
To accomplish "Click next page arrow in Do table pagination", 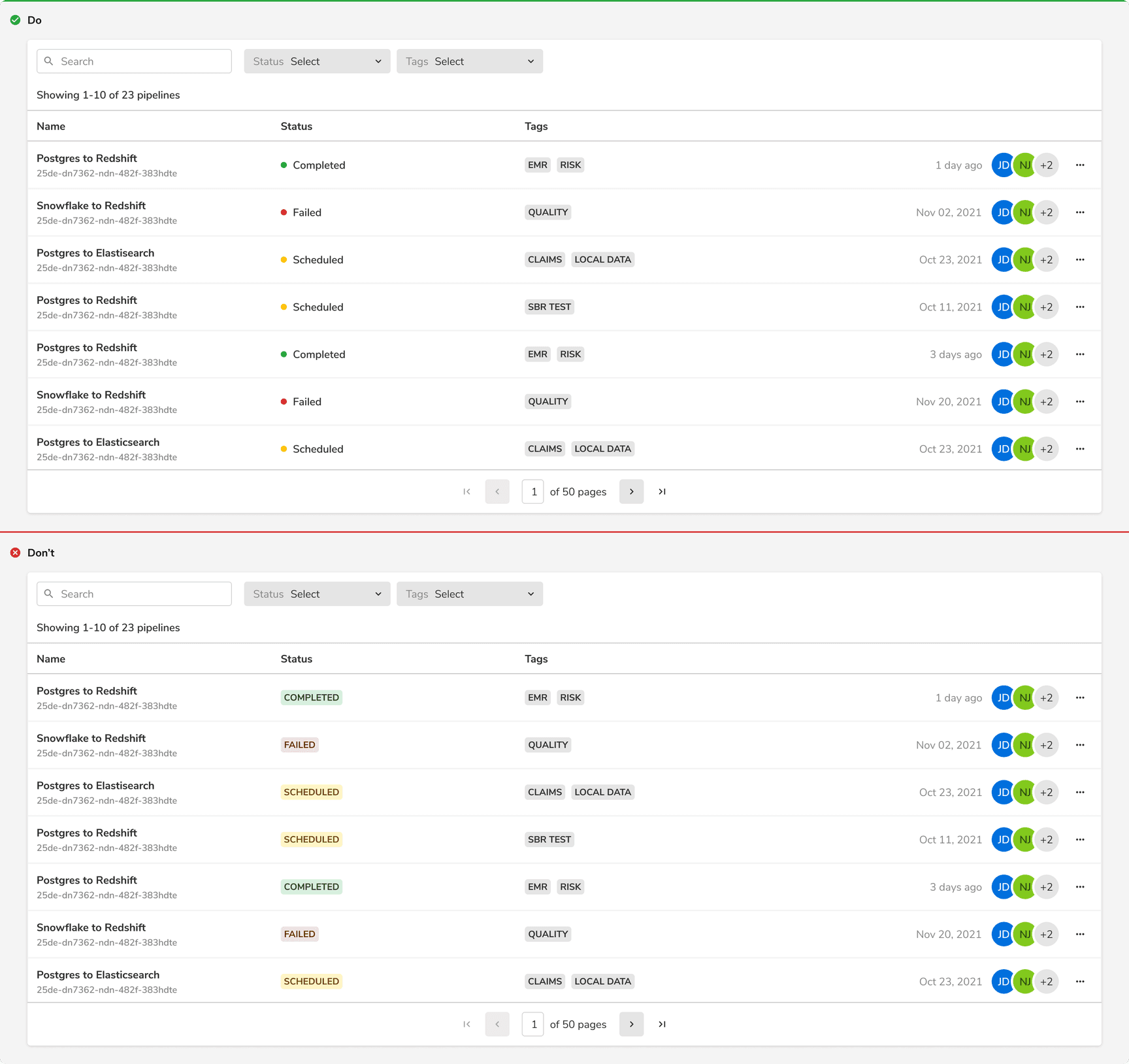I will (x=631, y=491).
